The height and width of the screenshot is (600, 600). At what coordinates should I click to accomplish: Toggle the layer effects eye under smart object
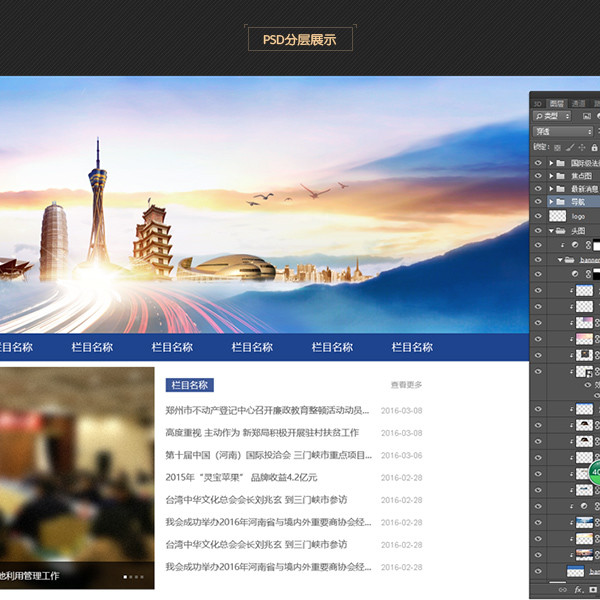(589, 385)
